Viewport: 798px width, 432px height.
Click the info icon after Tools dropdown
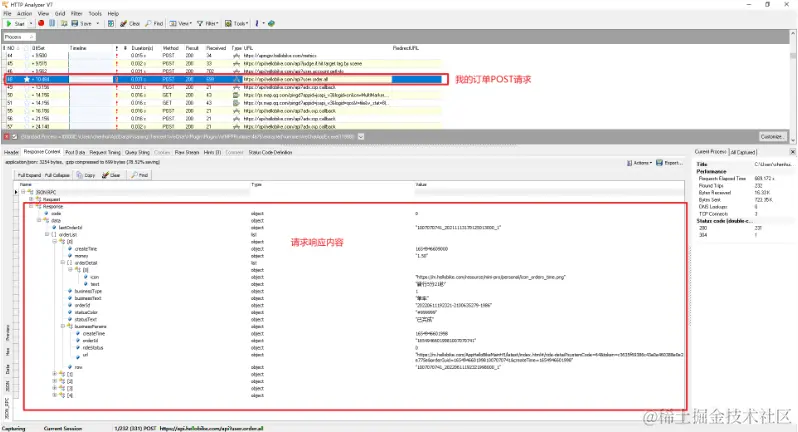tap(257, 23)
